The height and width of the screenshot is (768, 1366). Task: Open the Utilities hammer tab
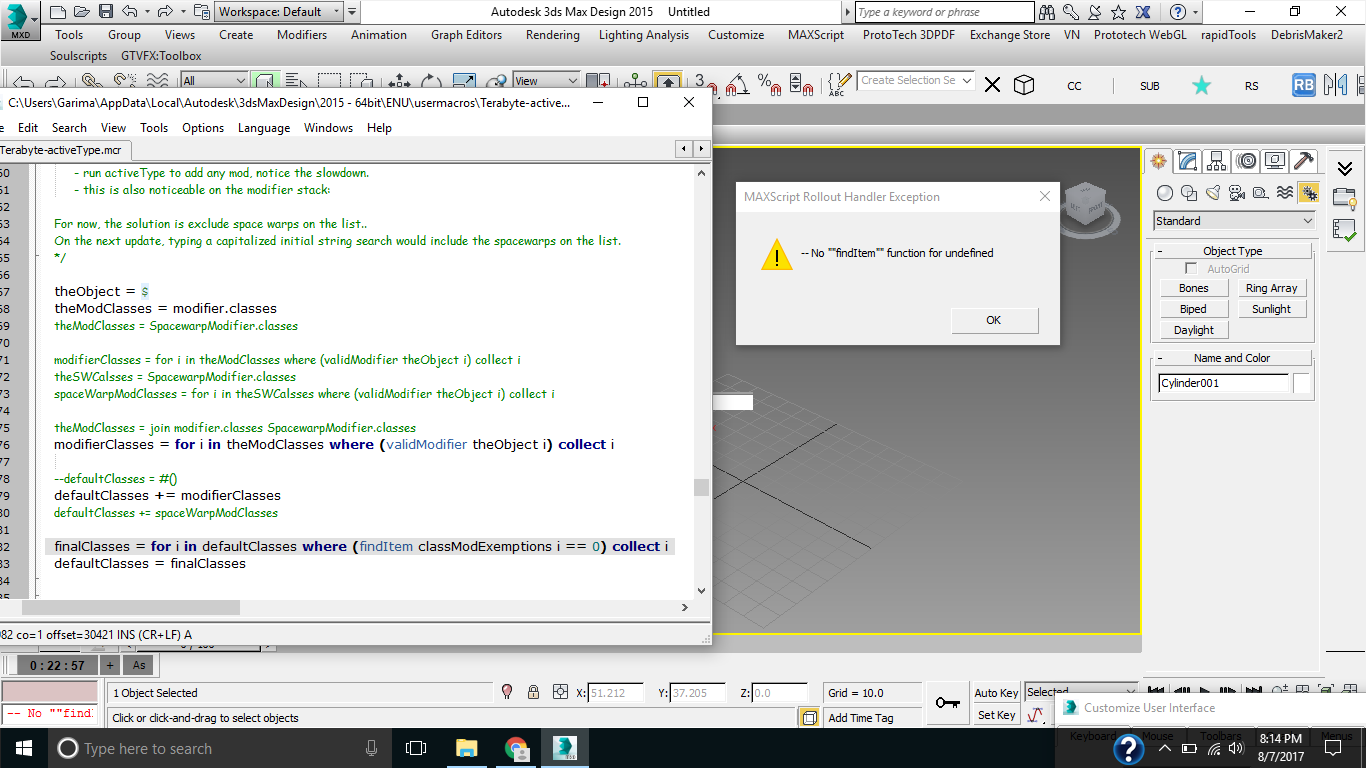coord(1303,161)
